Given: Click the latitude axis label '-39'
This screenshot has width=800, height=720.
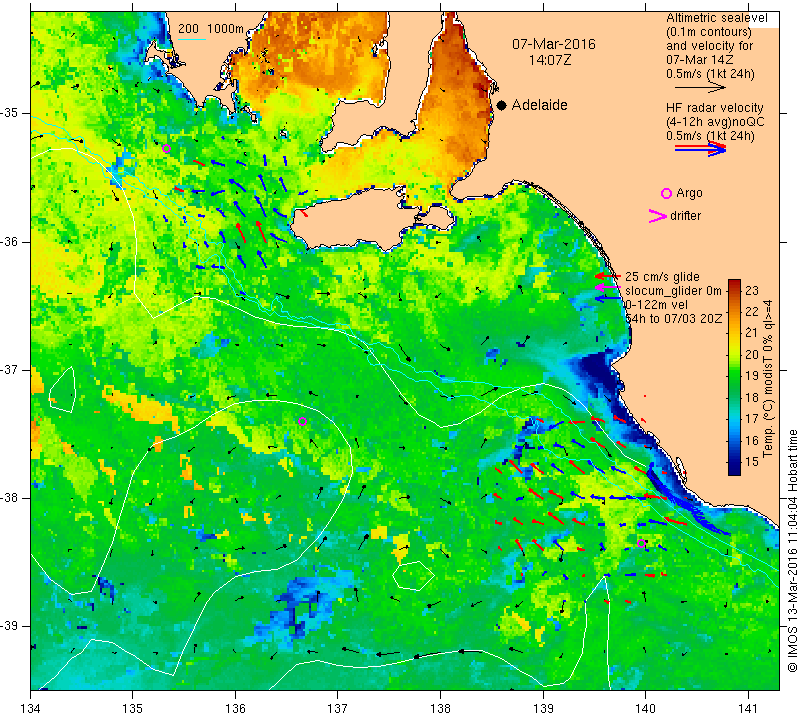Looking at the screenshot, I should [x=9, y=626].
